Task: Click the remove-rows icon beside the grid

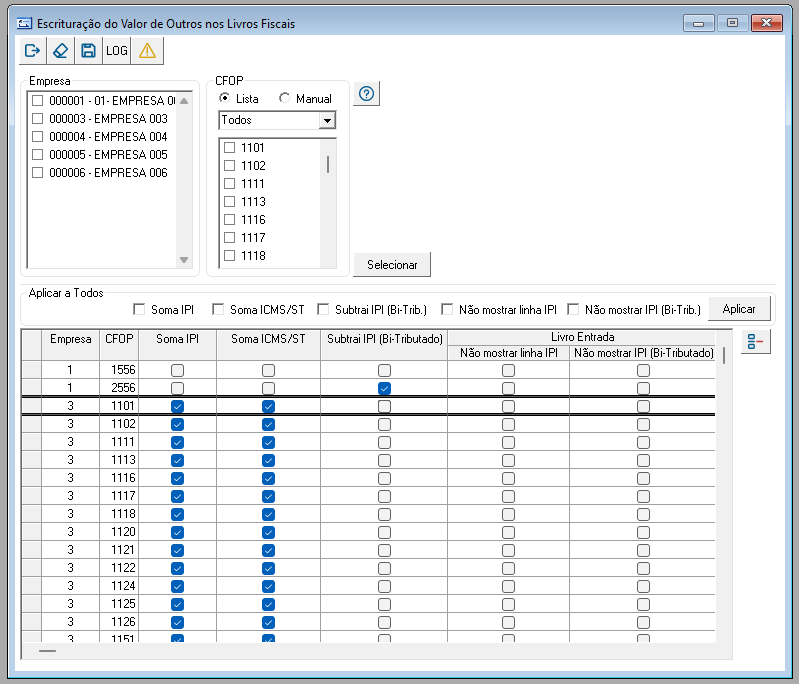Action: tap(755, 341)
